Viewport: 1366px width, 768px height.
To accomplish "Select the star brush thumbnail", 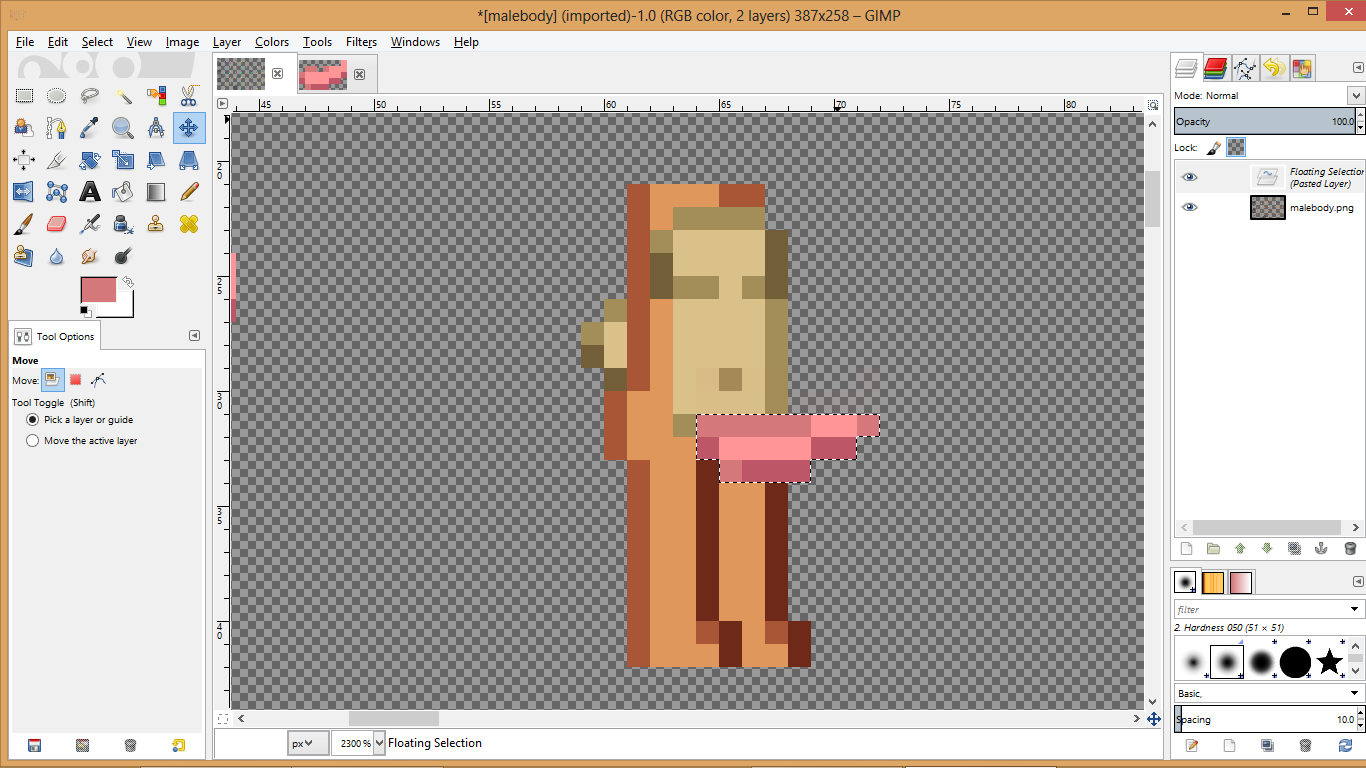I will coord(1329,661).
